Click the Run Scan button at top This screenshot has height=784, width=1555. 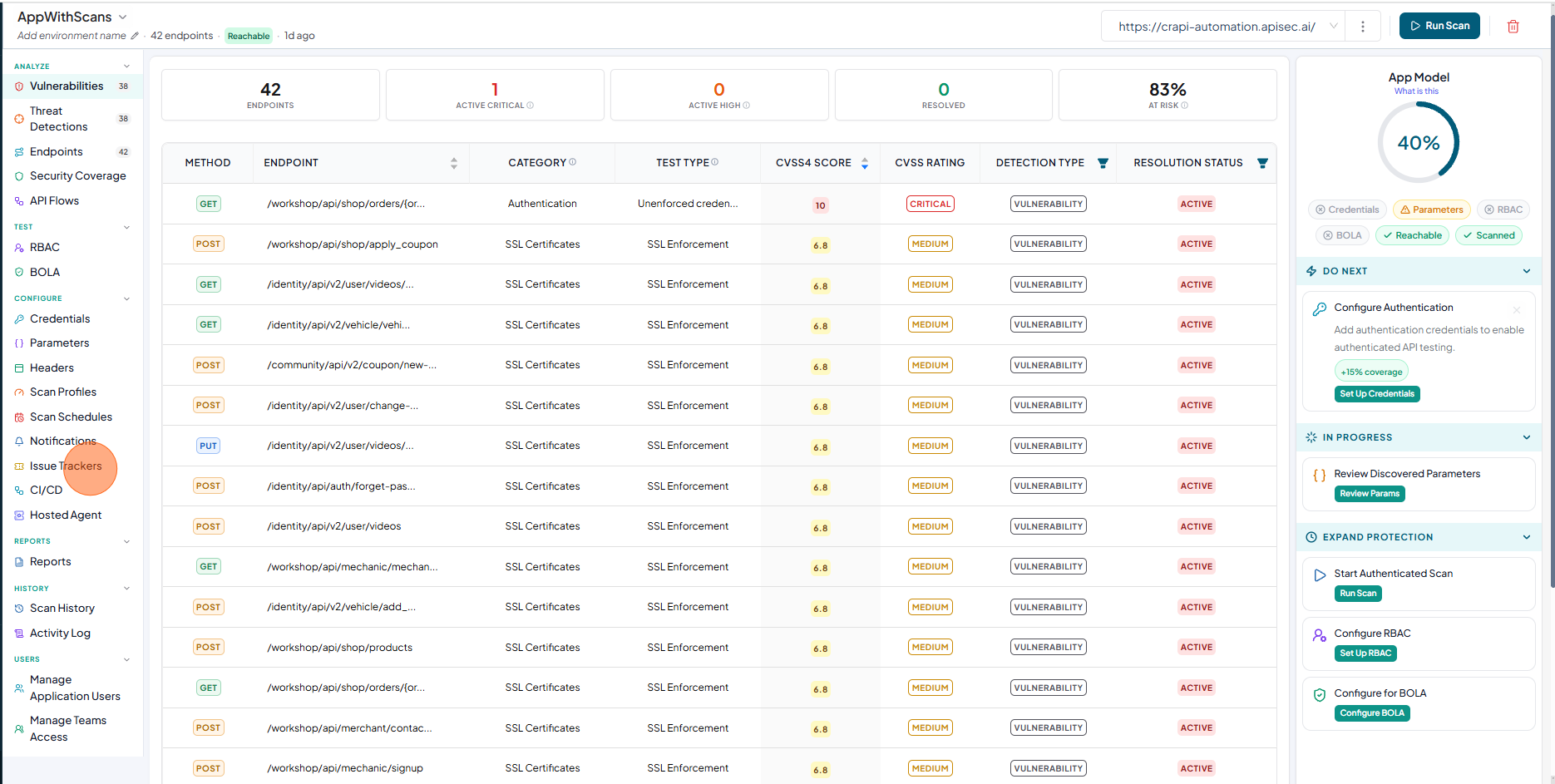click(1439, 26)
